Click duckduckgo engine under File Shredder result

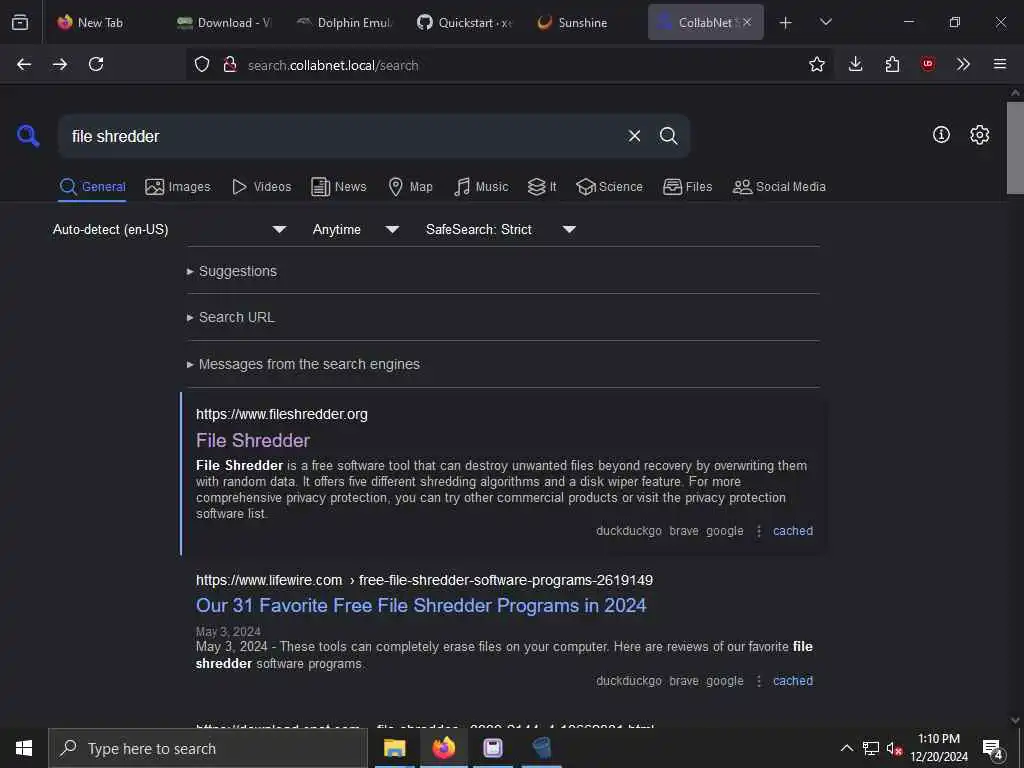click(629, 531)
